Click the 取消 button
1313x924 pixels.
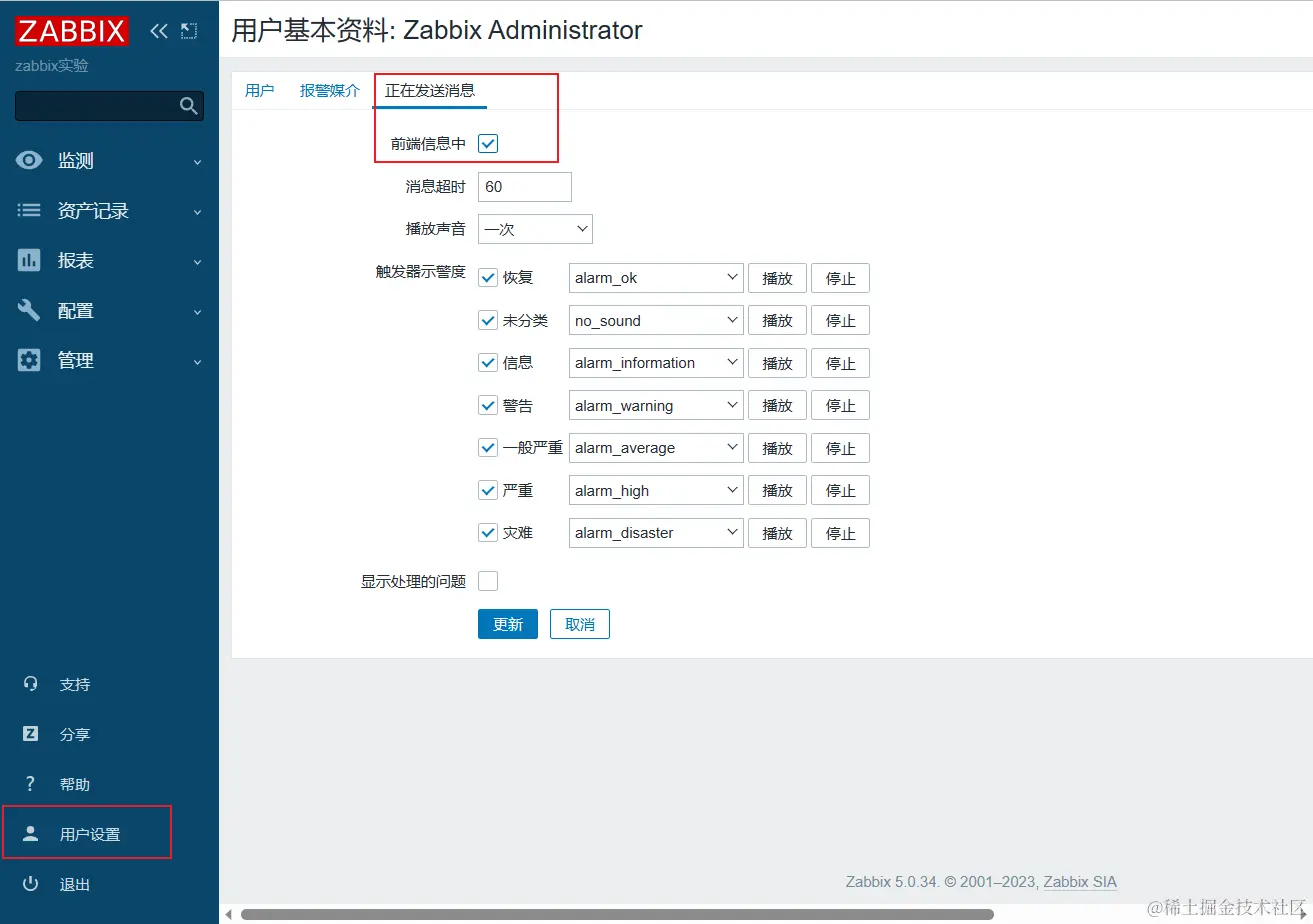pyautogui.click(x=580, y=624)
